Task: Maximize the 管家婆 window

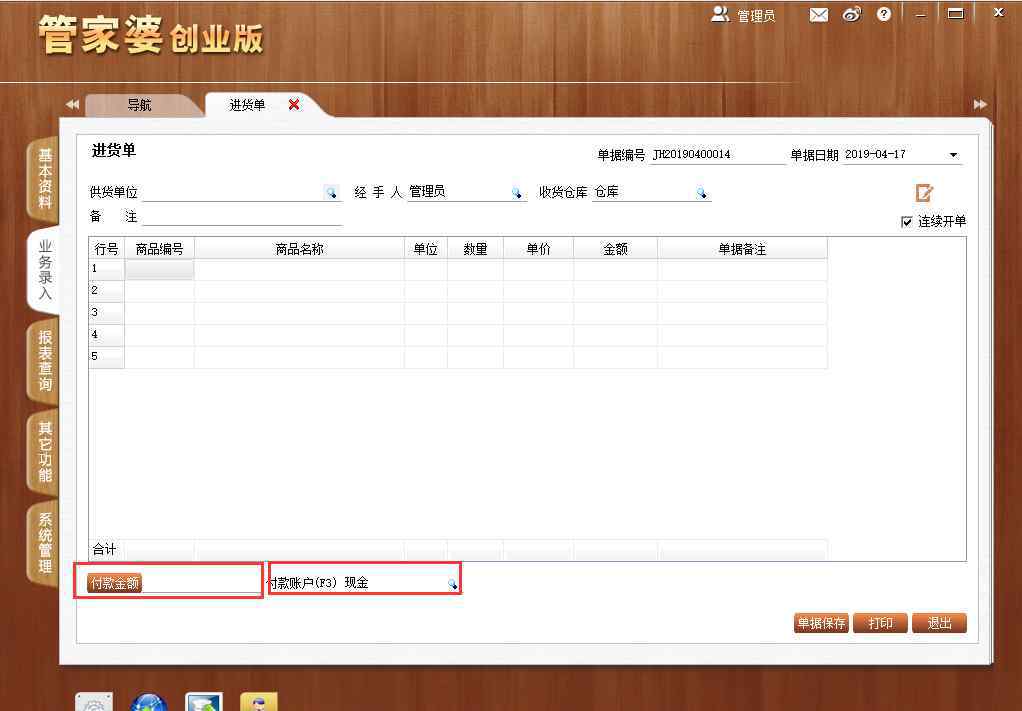Action: (x=956, y=14)
